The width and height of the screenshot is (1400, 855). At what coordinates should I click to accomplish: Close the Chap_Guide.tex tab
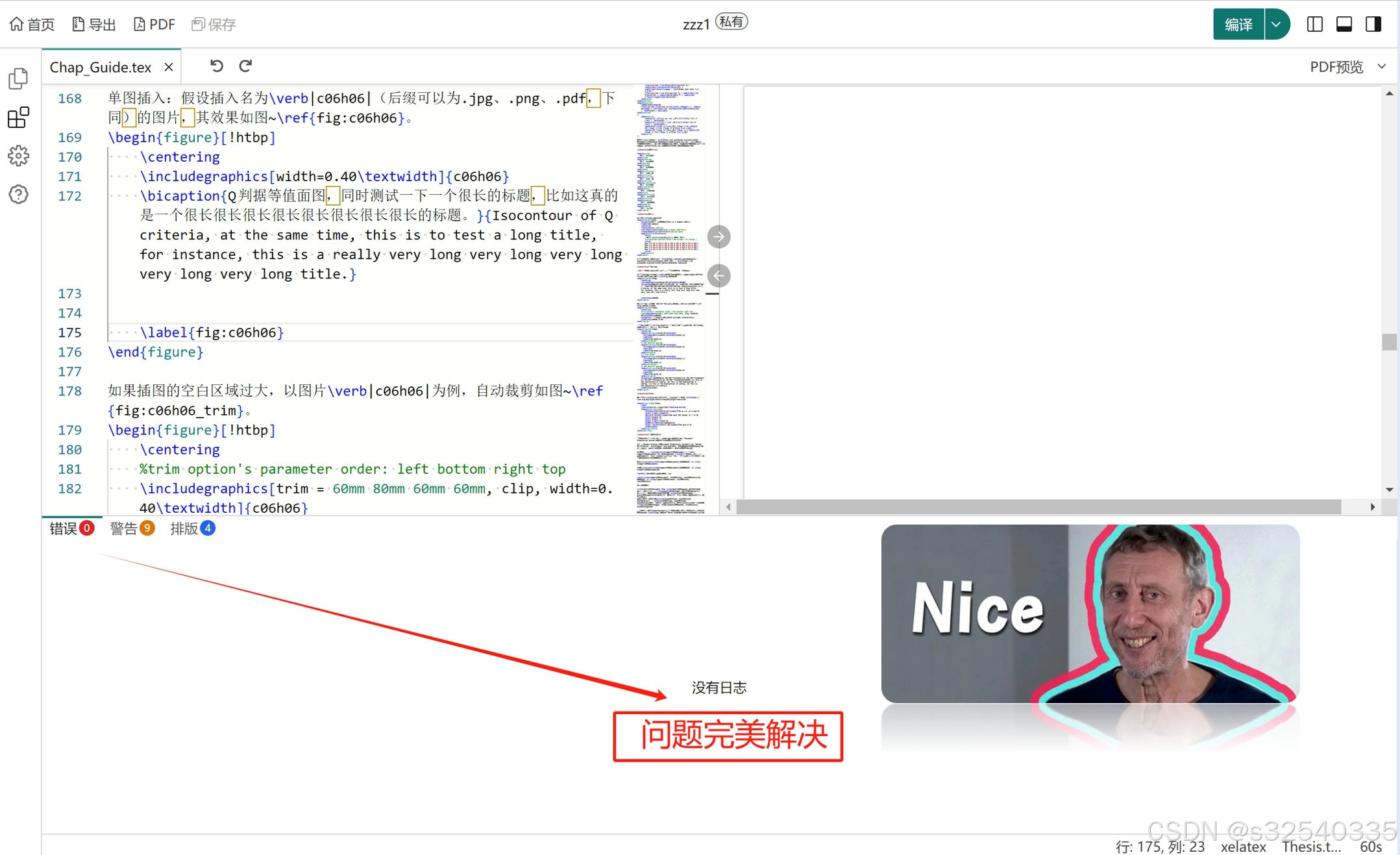169,68
